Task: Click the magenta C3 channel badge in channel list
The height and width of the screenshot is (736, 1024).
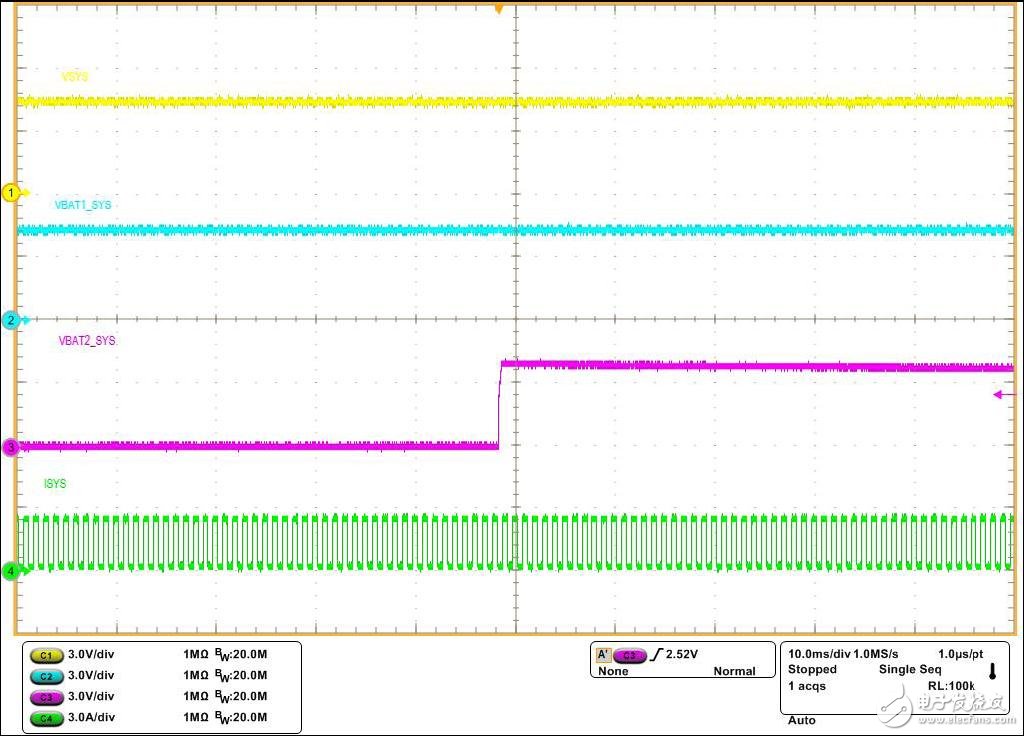Action: pyautogui.click(x=46, y=696)
